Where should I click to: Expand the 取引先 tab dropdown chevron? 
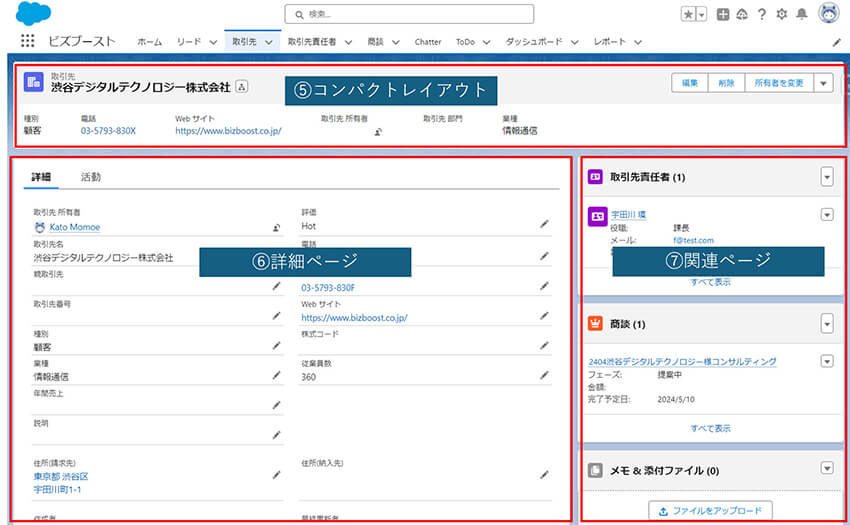pos(268,42)
